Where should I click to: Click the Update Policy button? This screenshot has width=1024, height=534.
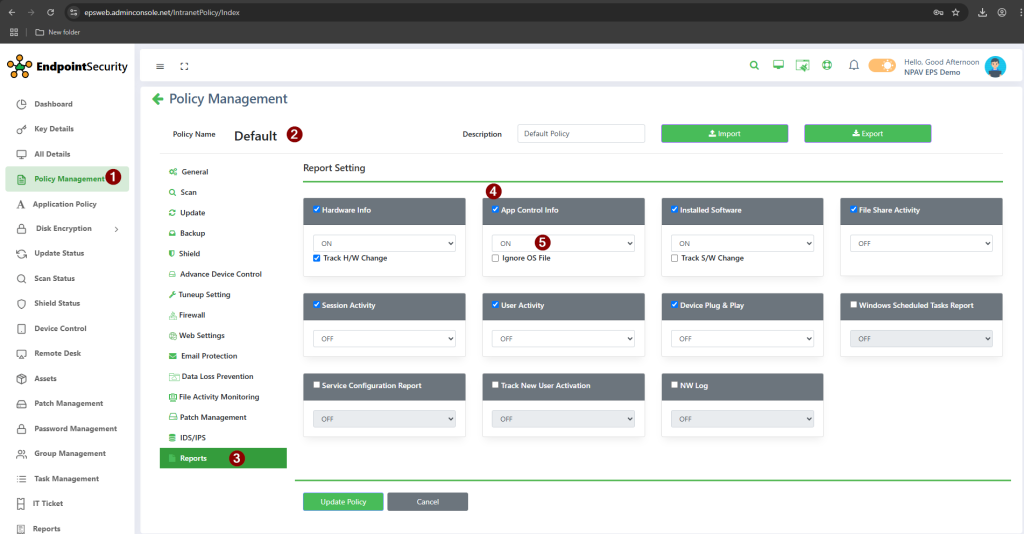[x=343, y=501]
